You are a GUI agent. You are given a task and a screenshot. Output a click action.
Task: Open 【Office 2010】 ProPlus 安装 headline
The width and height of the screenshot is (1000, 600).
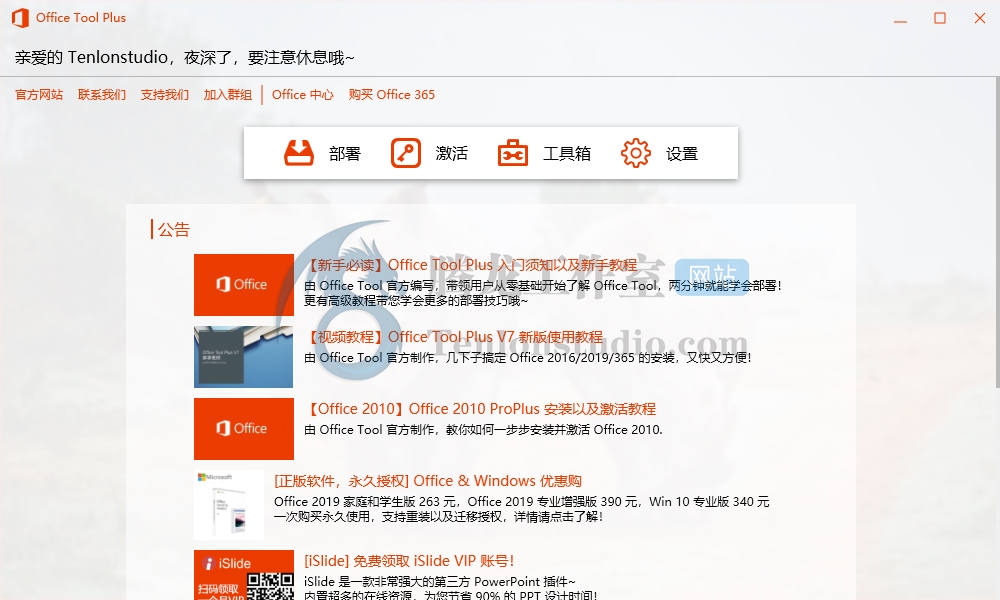480,409
